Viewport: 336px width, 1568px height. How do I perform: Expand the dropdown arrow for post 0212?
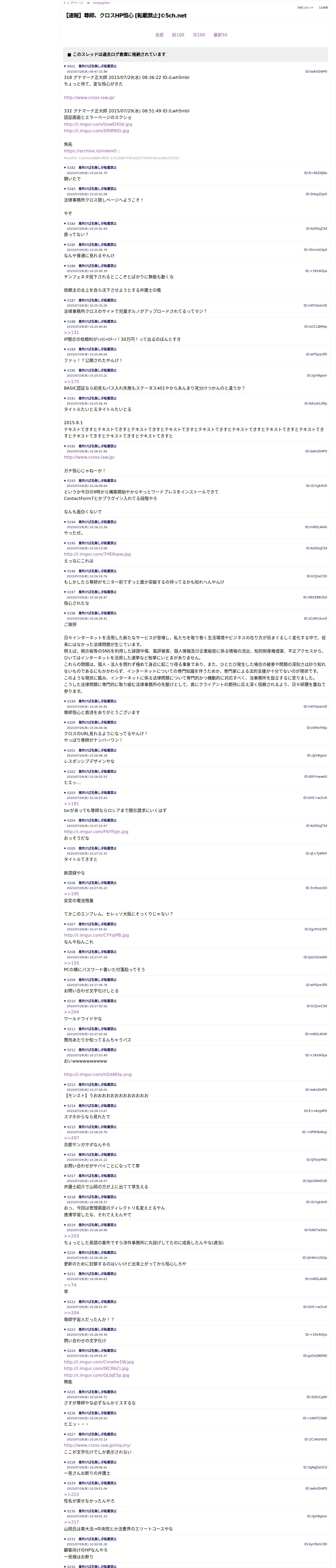tap(65, 1050)
